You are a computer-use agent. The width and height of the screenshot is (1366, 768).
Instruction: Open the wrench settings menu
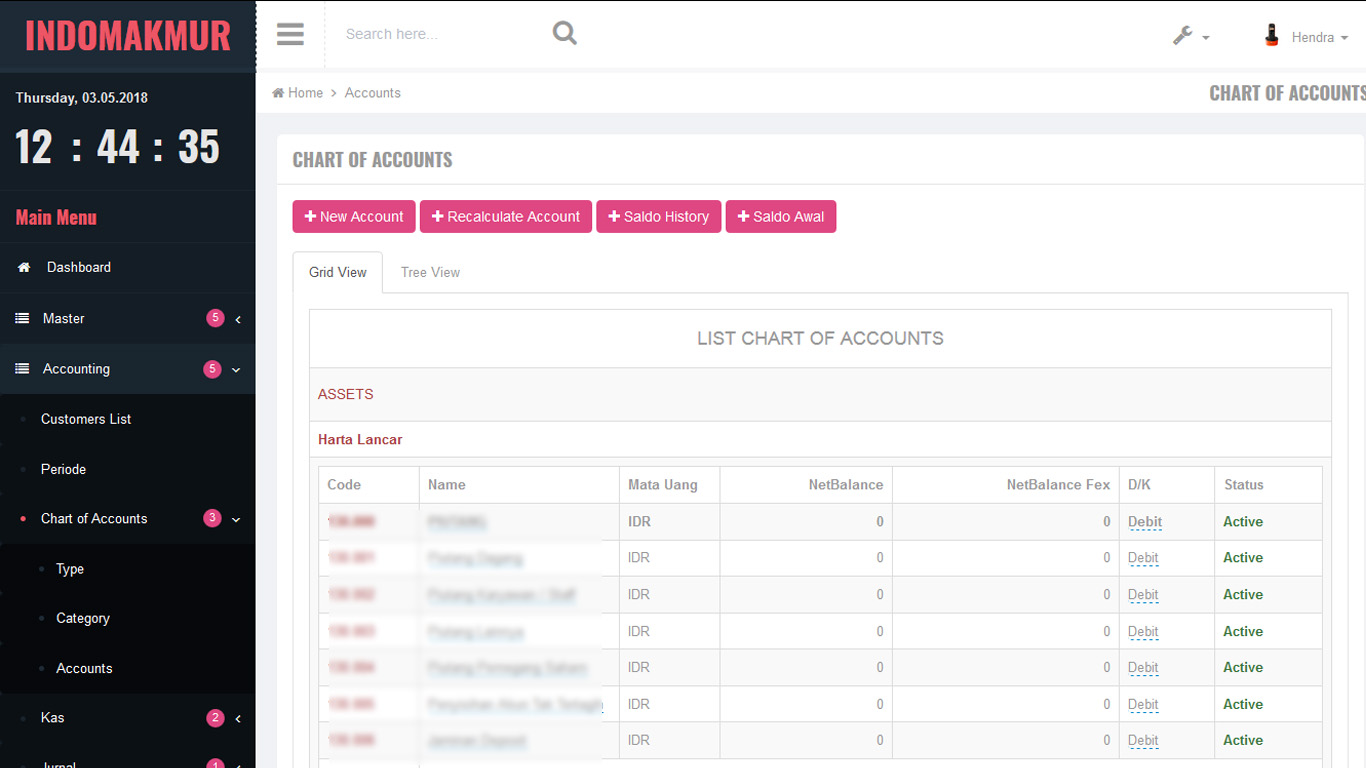click(1190, 36)
